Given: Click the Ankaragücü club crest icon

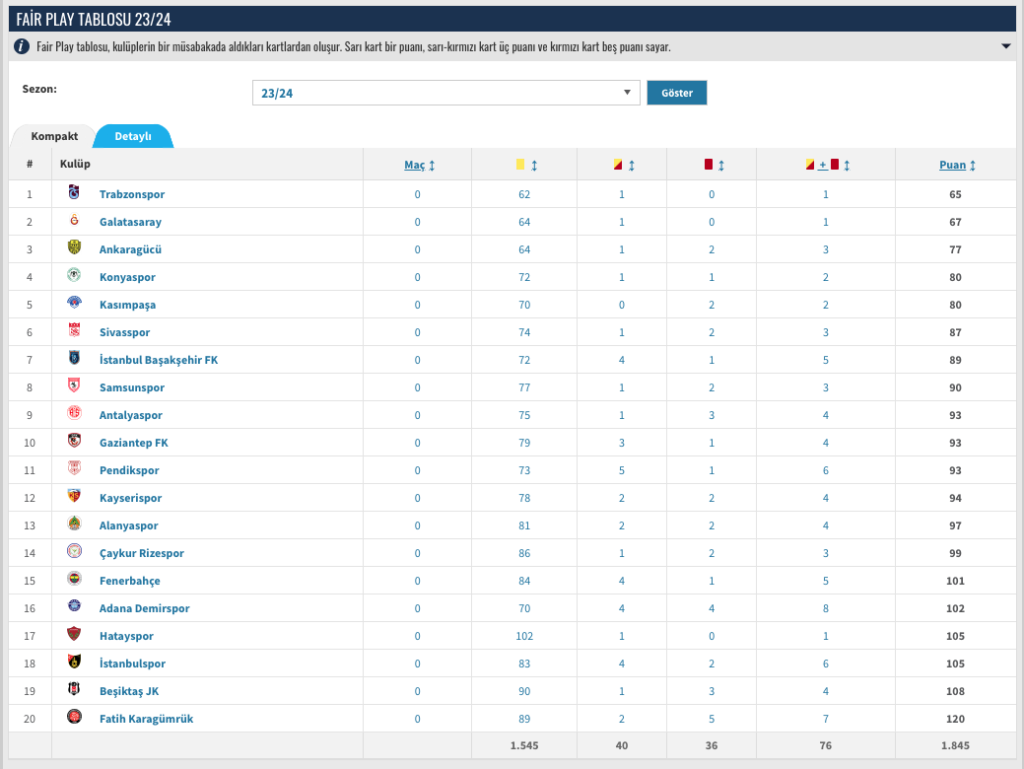Looking at the screenshot, I should click(74, 247).
